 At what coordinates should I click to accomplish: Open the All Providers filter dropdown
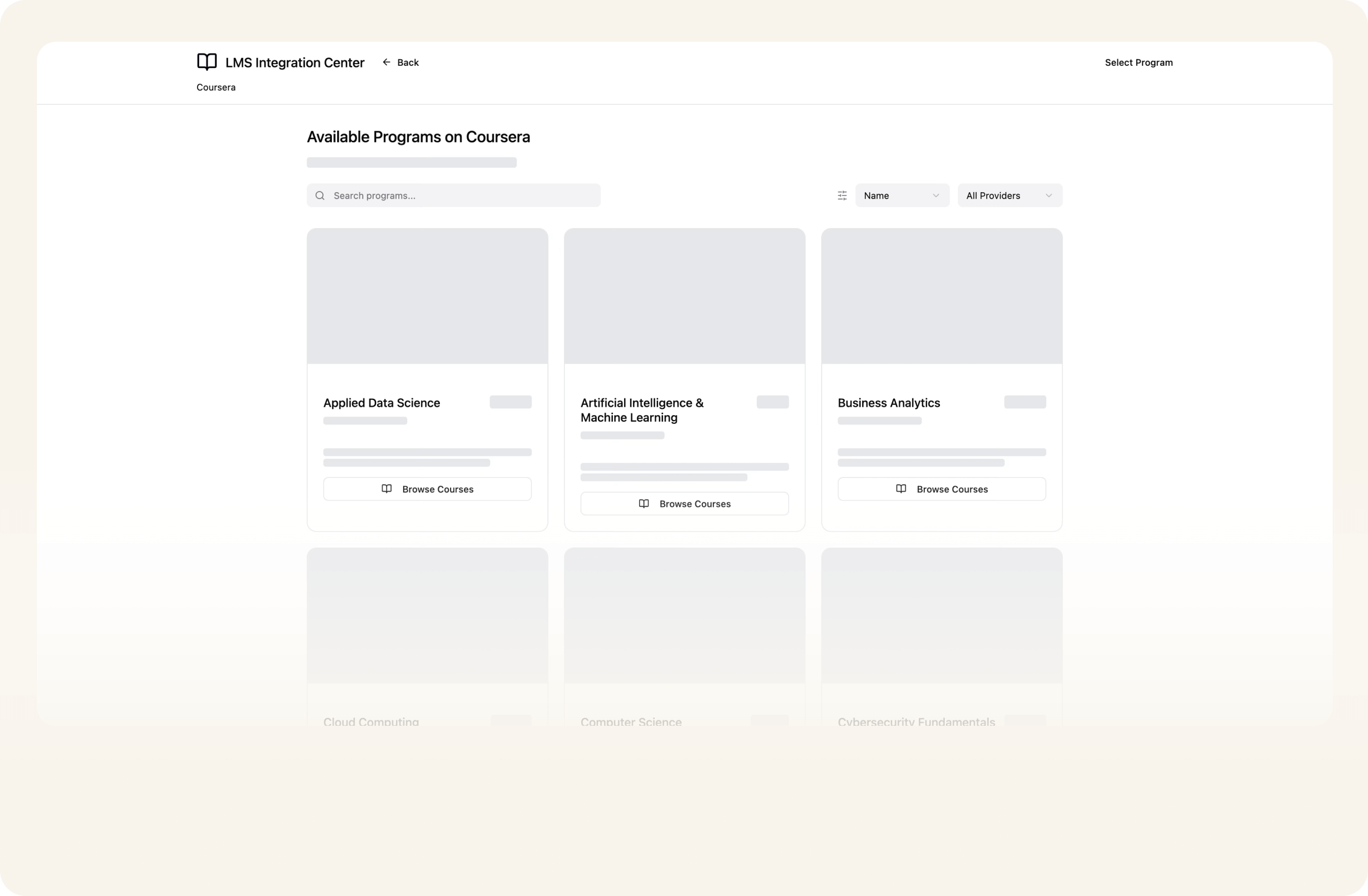(x=1009, y=195)
